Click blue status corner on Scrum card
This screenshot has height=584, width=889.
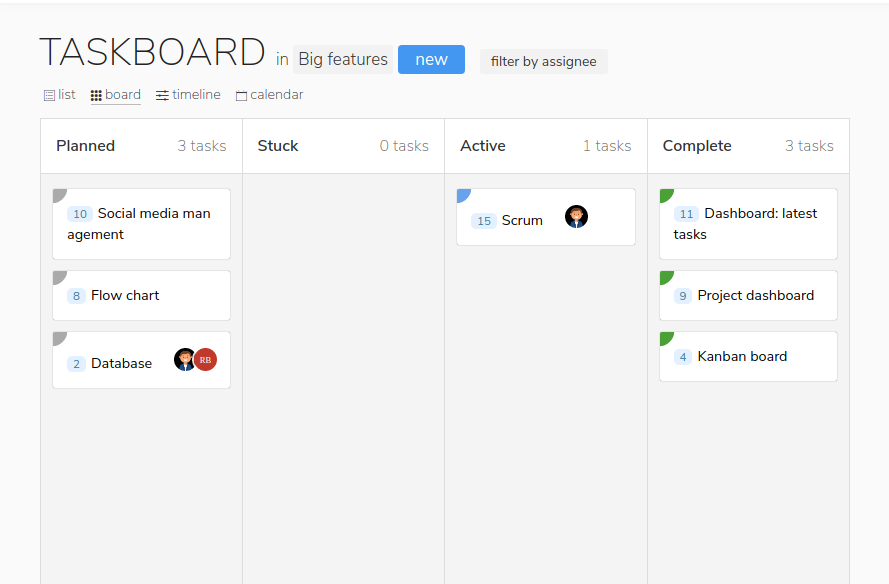point(463,195)
